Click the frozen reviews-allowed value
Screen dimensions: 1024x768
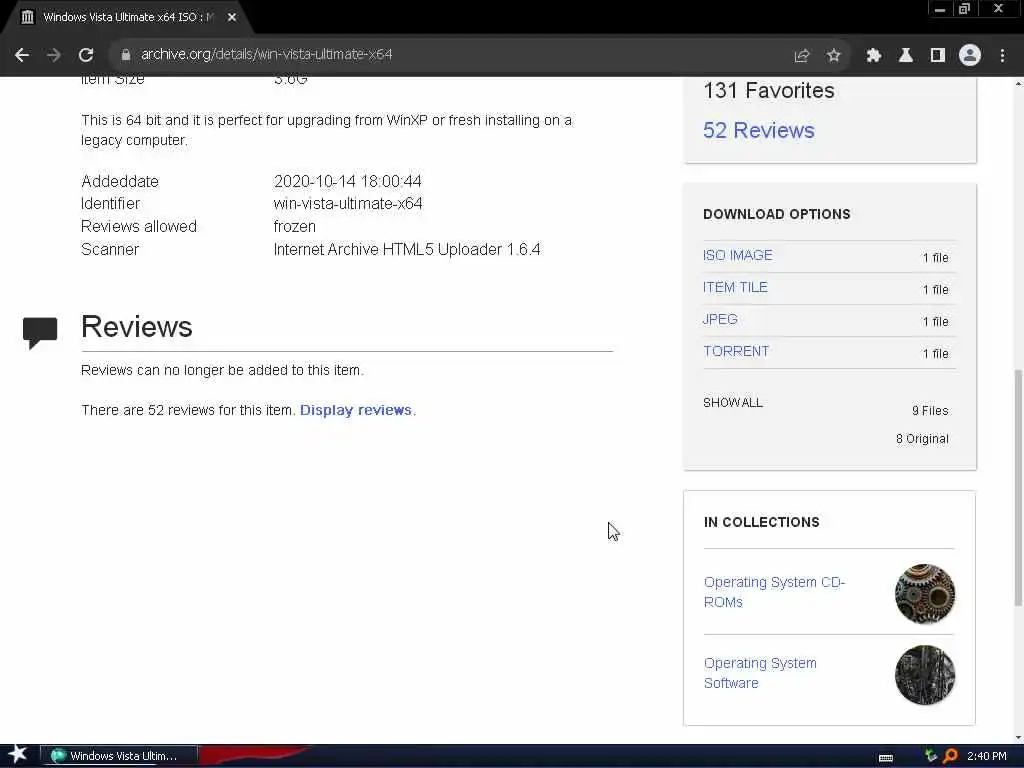295,227
